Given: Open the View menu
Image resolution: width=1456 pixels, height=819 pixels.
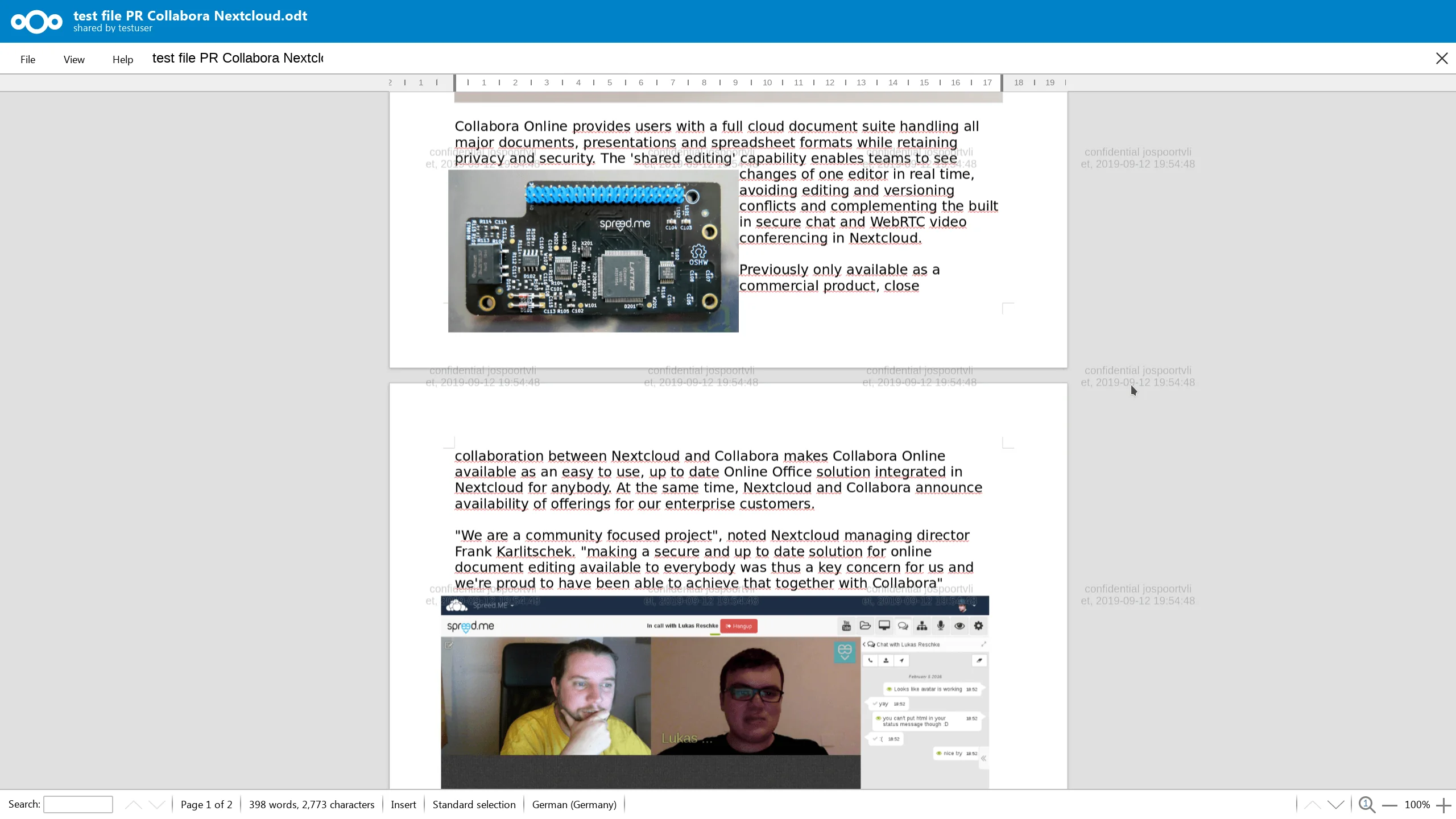Looking at the screenshot, I should (x=74, y=59).
